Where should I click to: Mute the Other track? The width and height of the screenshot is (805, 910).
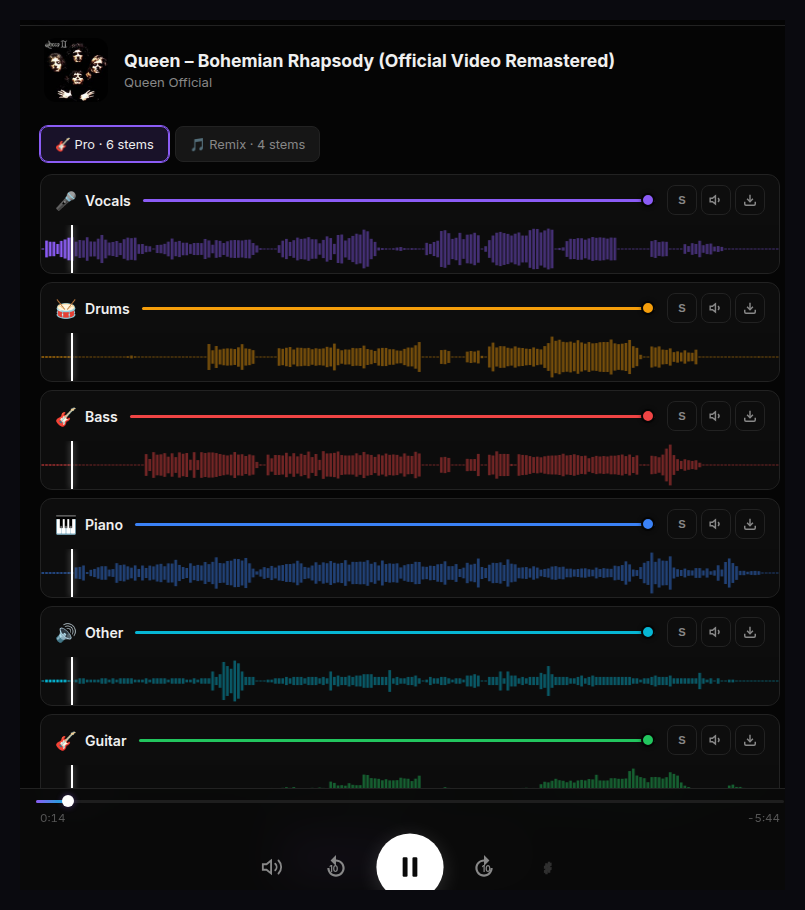click(716, 632)
